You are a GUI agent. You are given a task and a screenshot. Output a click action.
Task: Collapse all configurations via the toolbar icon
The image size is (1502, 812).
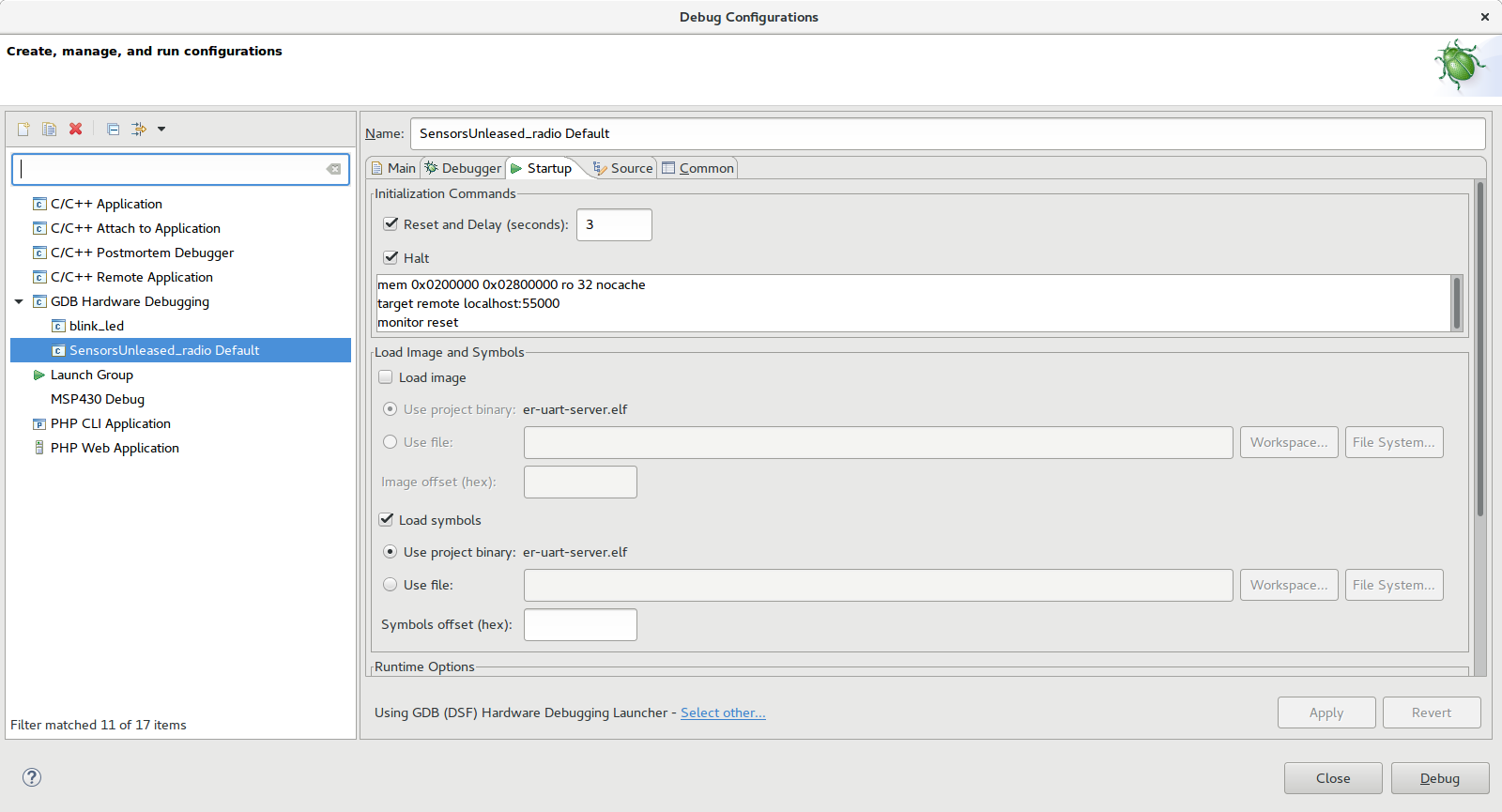(113, 129)
